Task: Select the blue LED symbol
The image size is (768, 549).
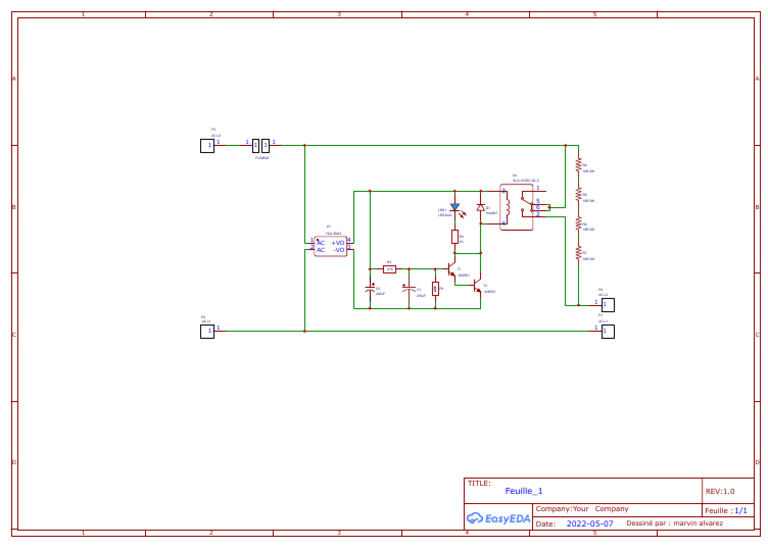Action: tap(455, 208)
